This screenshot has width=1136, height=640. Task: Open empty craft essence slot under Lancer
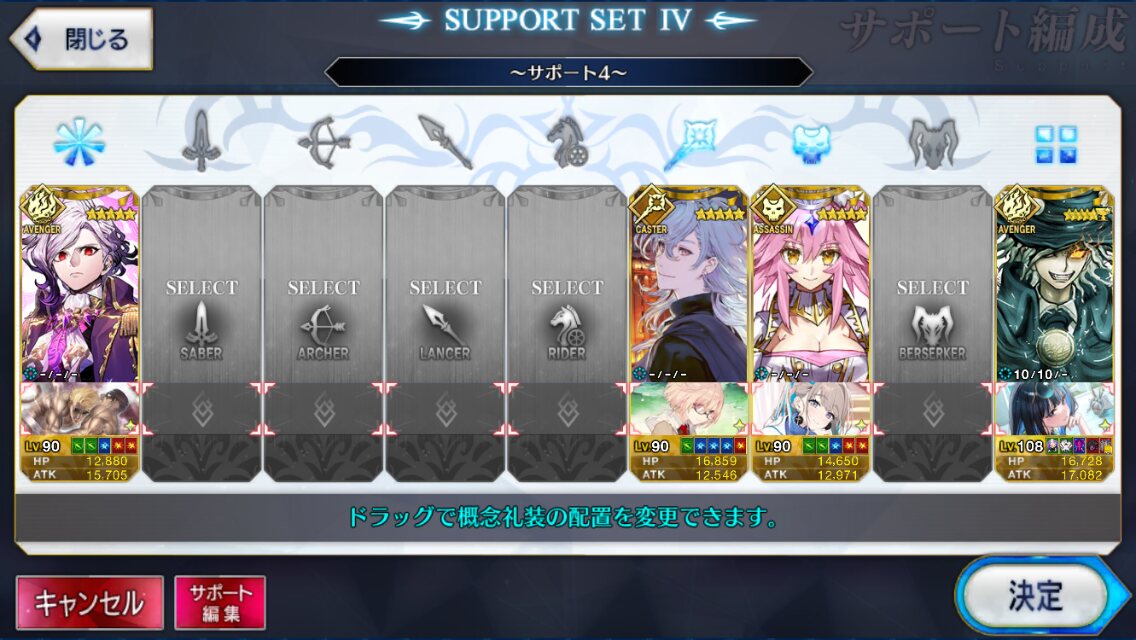pyautogui.click(x=445, y=410)
